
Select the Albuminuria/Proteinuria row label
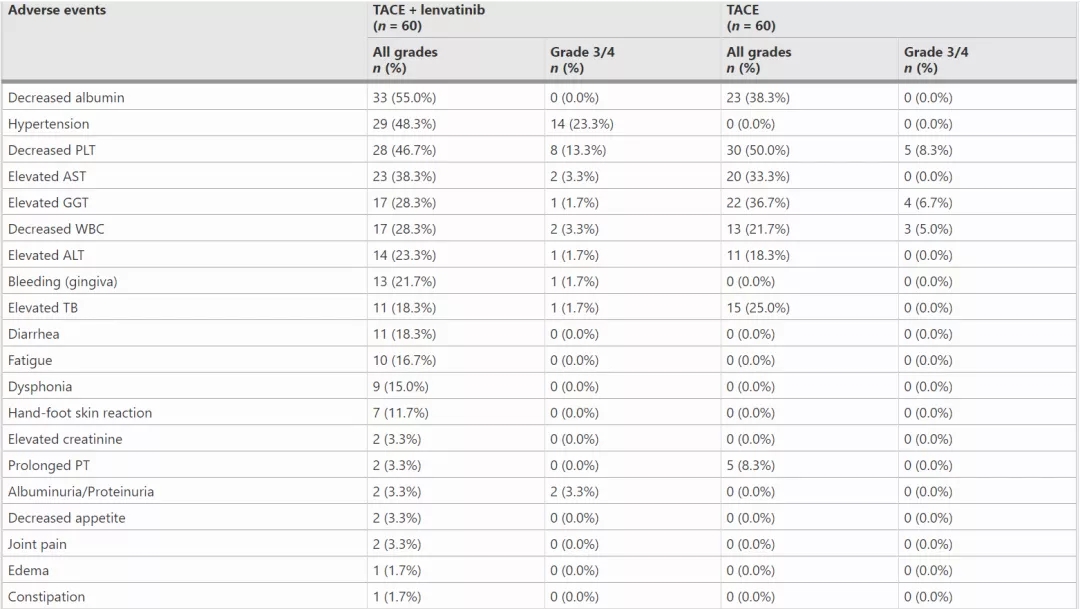pos(81,491)
